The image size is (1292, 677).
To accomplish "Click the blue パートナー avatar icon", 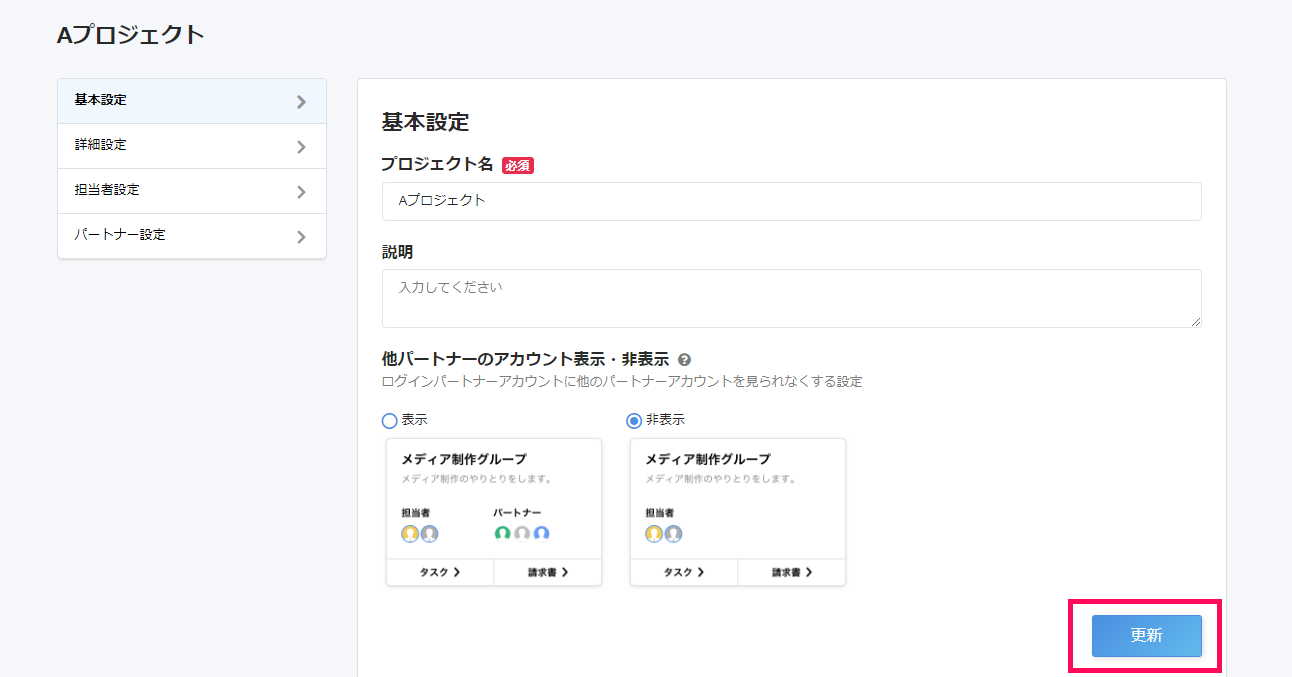I will (541, 534).
